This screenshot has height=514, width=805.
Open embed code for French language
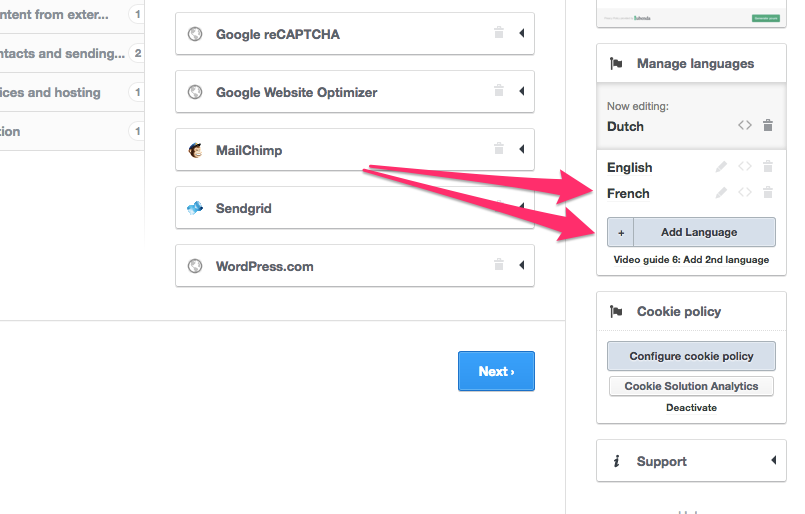point(745,193)
